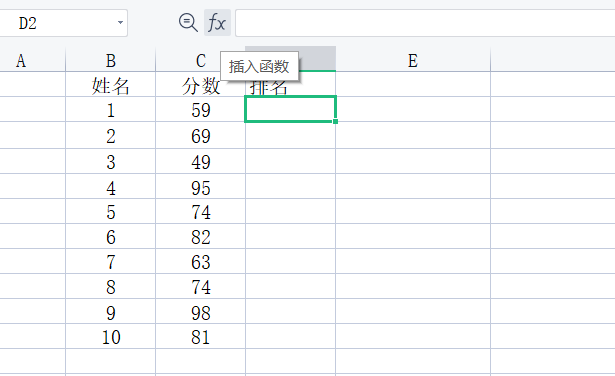Select name cell with value 7
Viewport: 615px width, 376px height.
pyautogui.click(x=111, y=261)
